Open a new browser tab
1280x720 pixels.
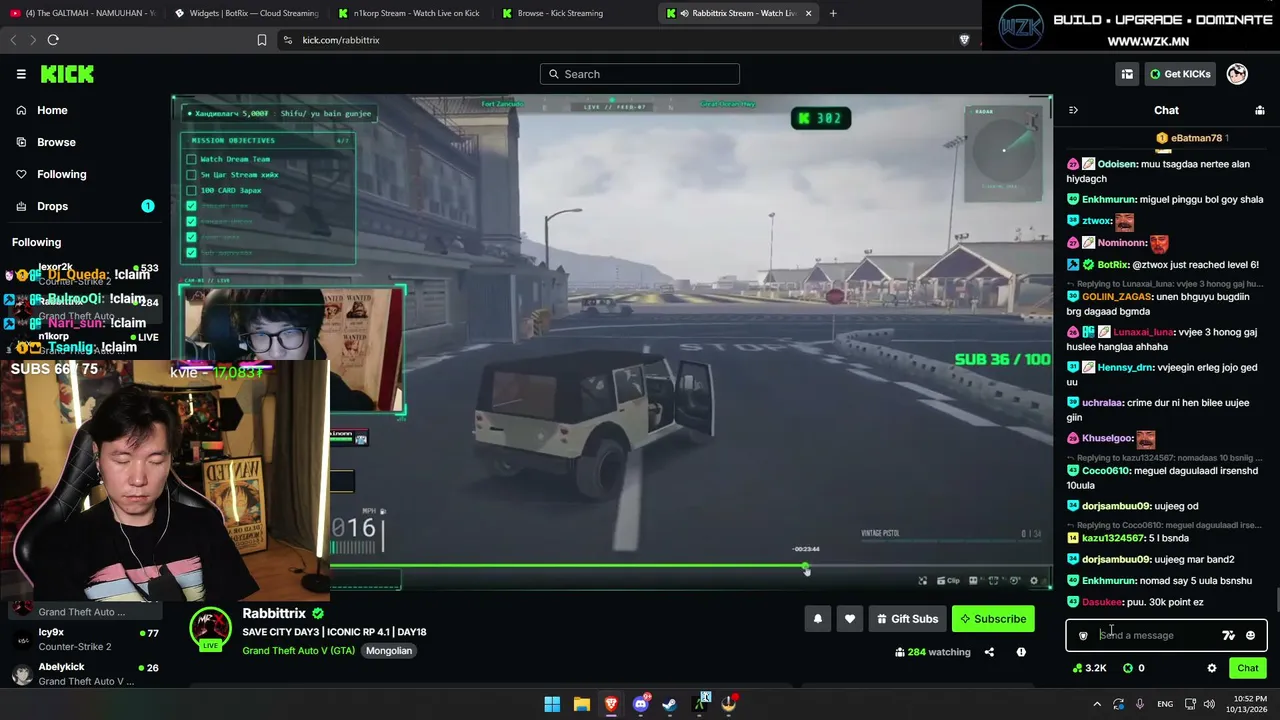(x=833, y=13)
